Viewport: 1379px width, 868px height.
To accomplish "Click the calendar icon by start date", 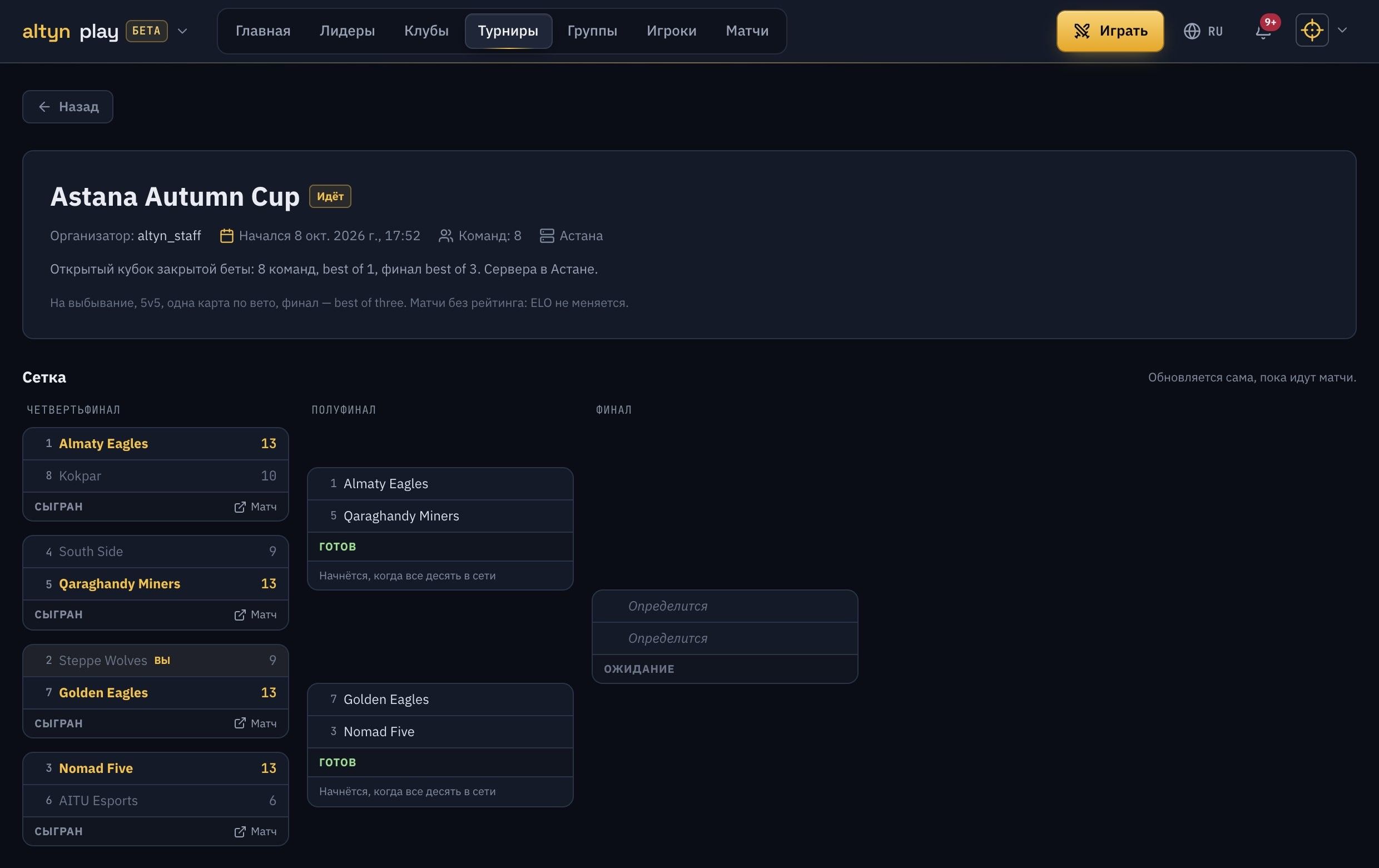I will coord(226,236).
